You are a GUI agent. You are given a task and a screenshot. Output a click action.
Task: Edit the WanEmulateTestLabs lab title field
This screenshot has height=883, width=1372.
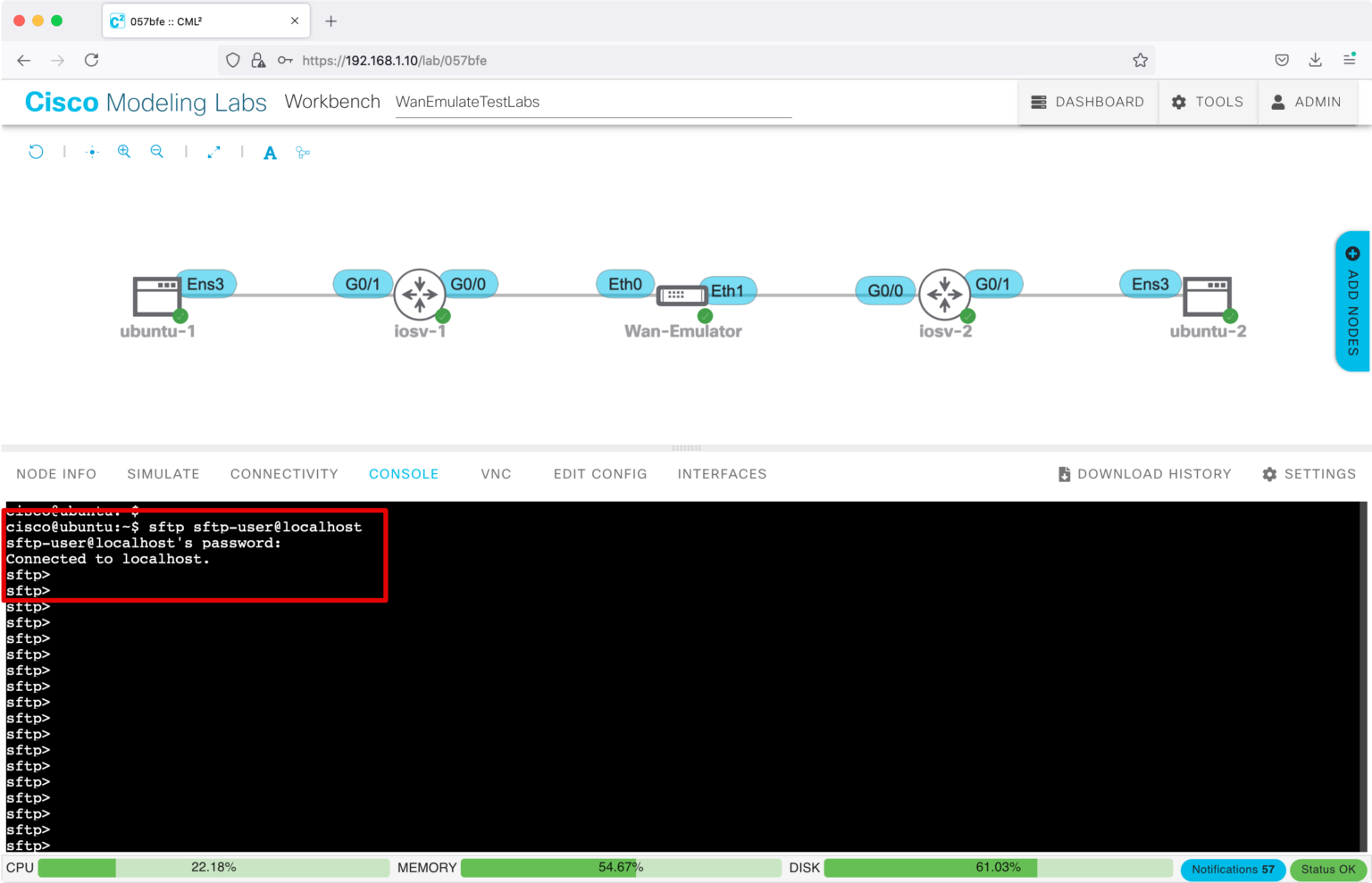tap(593, 102)
